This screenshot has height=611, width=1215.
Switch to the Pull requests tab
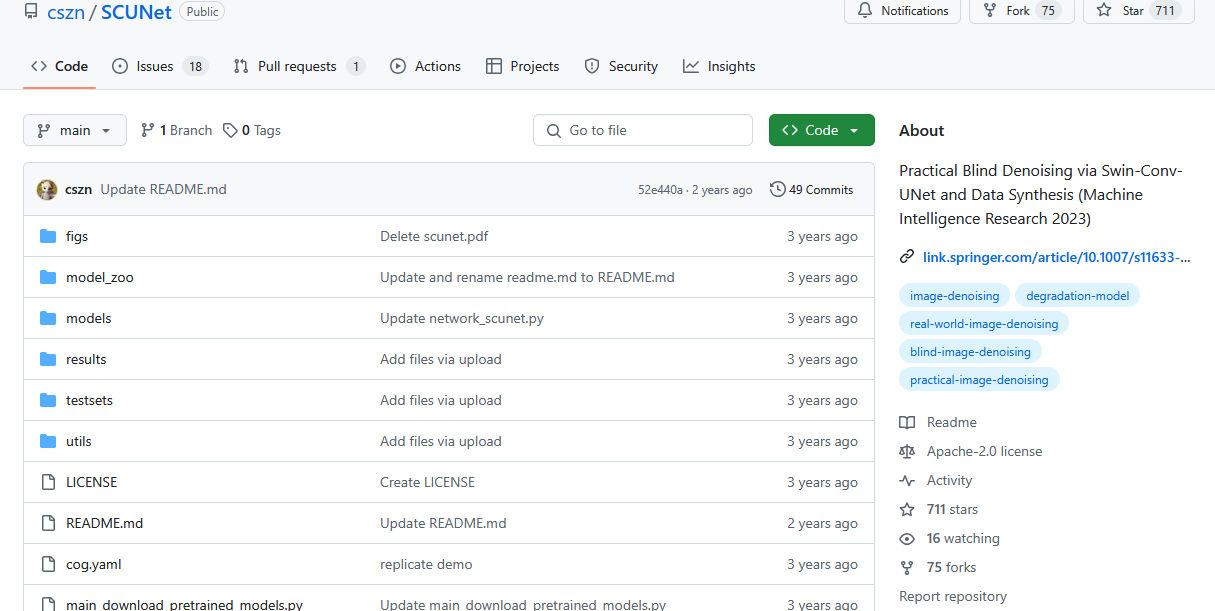pos(298,66)
